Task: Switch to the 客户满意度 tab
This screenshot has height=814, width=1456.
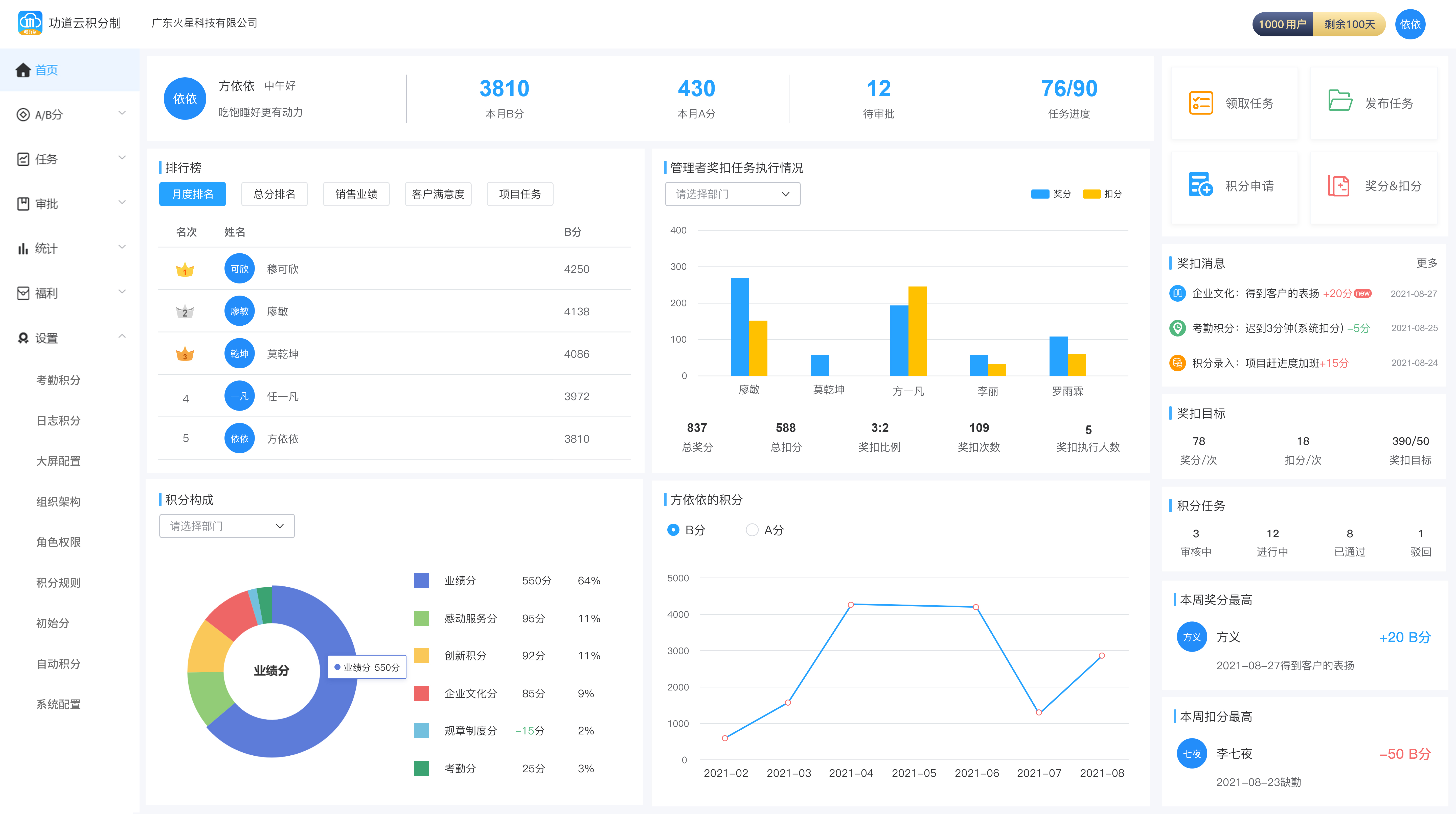Action: pos(438,194)
